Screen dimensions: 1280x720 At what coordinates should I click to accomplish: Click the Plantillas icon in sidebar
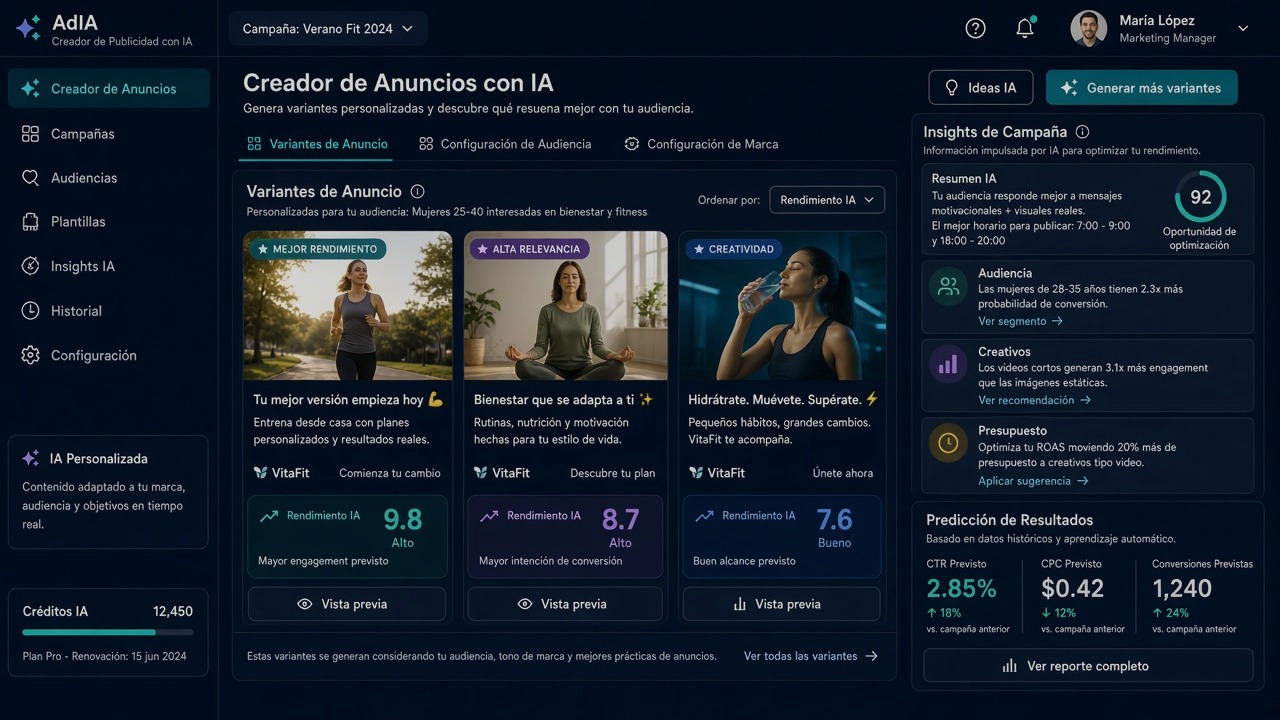tap(30, 222)
